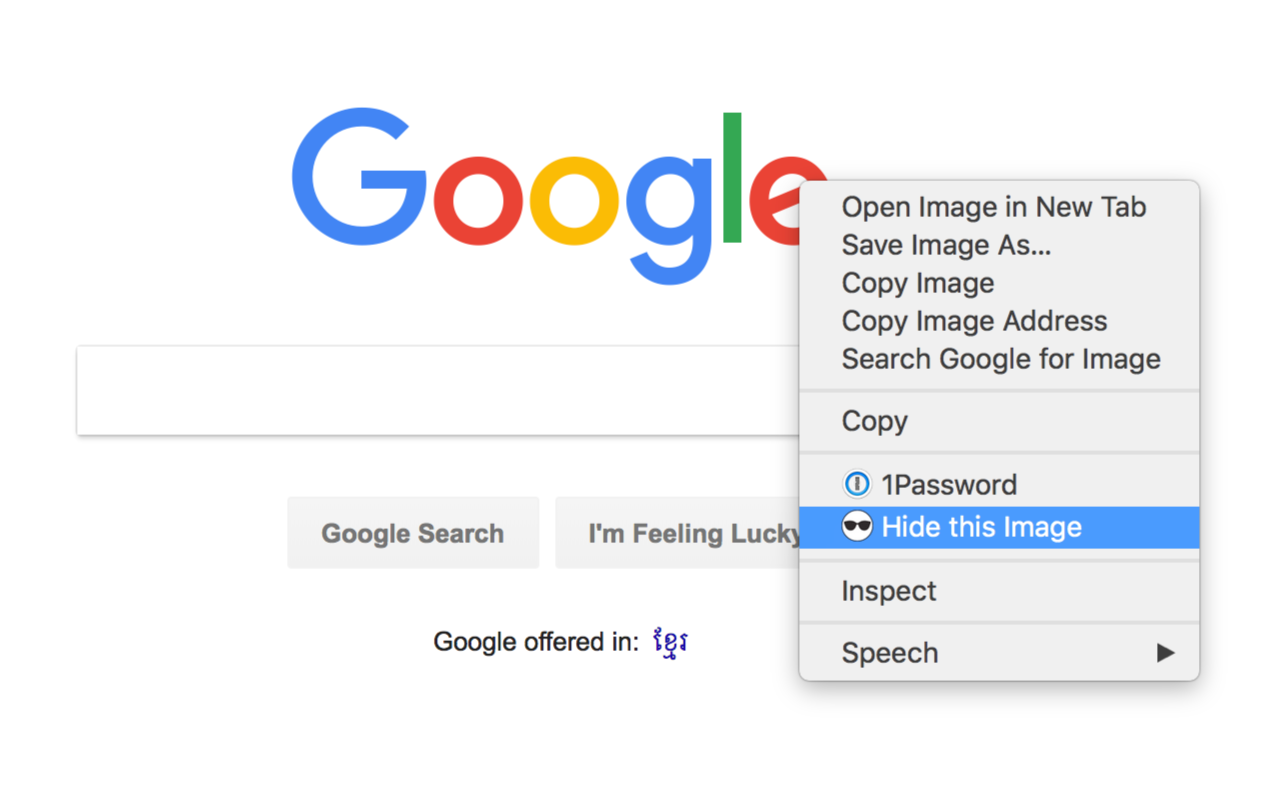Click the Speech disclosure triangle
1280x800 pixels.
1167,652
